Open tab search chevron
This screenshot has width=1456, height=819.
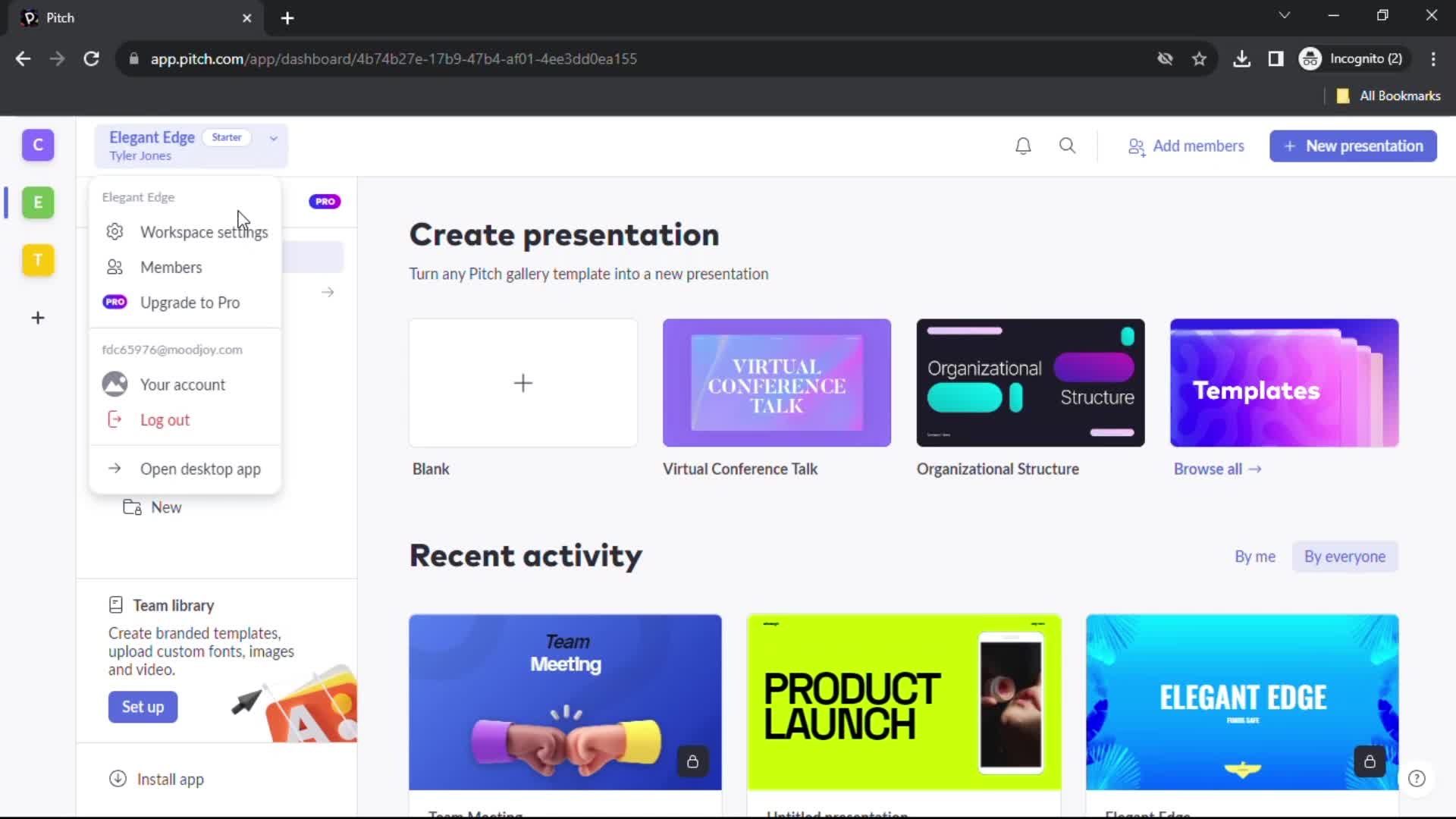click(x=1284, y=15)
